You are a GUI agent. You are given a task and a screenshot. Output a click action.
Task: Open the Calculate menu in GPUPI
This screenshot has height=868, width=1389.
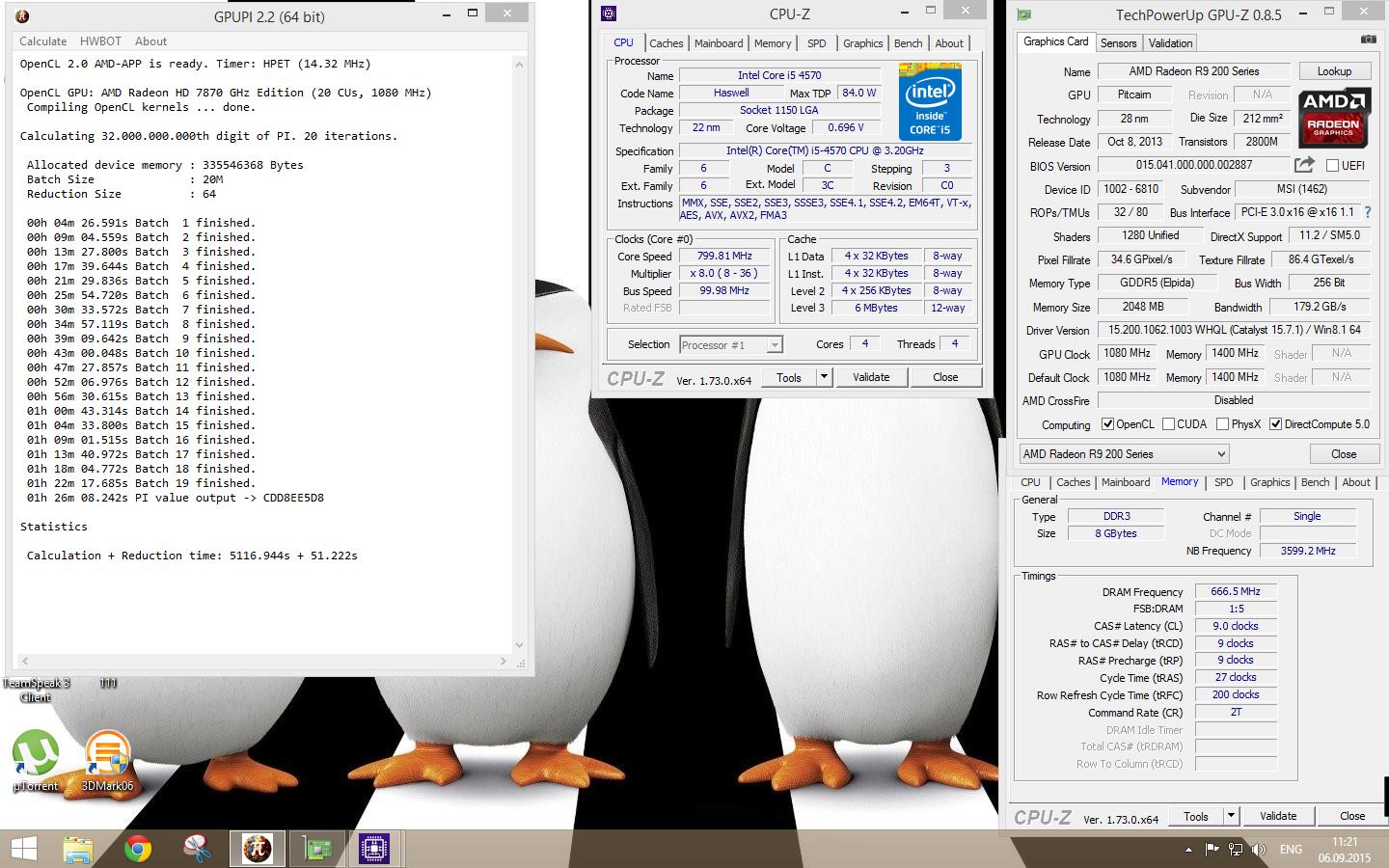pos(43,41)
